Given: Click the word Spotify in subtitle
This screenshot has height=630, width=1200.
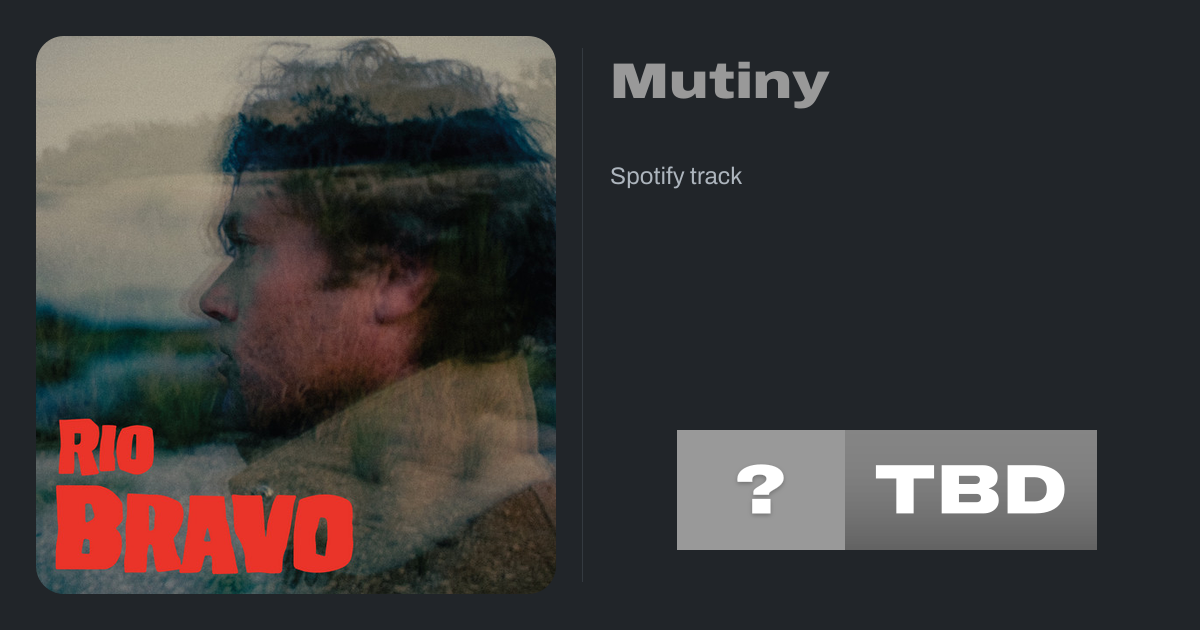Looking at the screenshot, I should pyautogui.click(x=642, y=177).
